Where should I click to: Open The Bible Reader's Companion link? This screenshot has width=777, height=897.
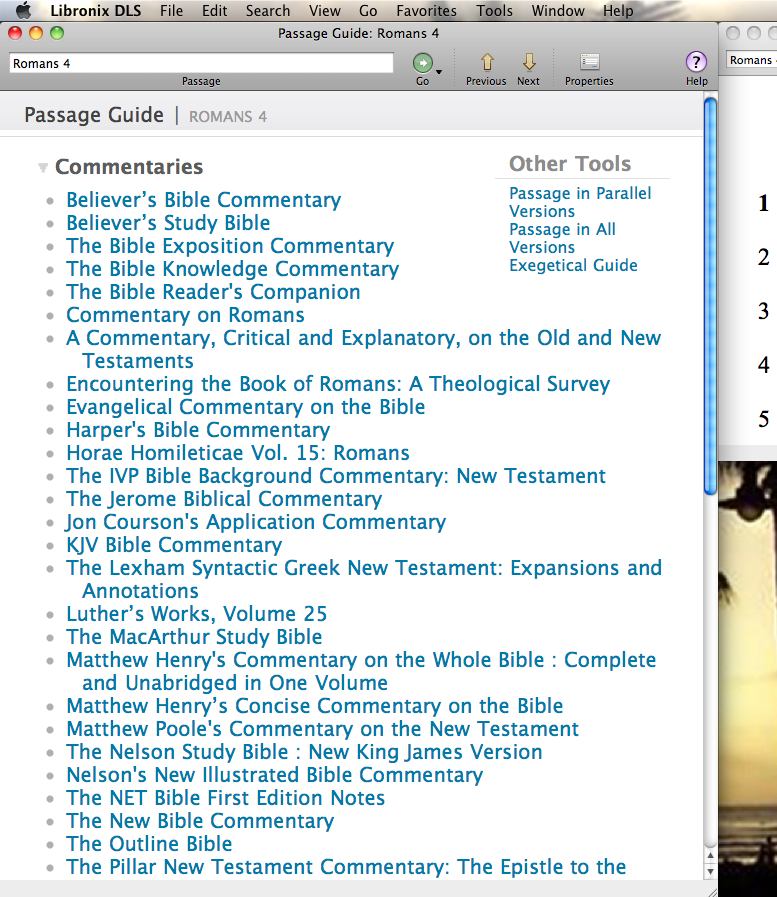[x=213, y=292]
